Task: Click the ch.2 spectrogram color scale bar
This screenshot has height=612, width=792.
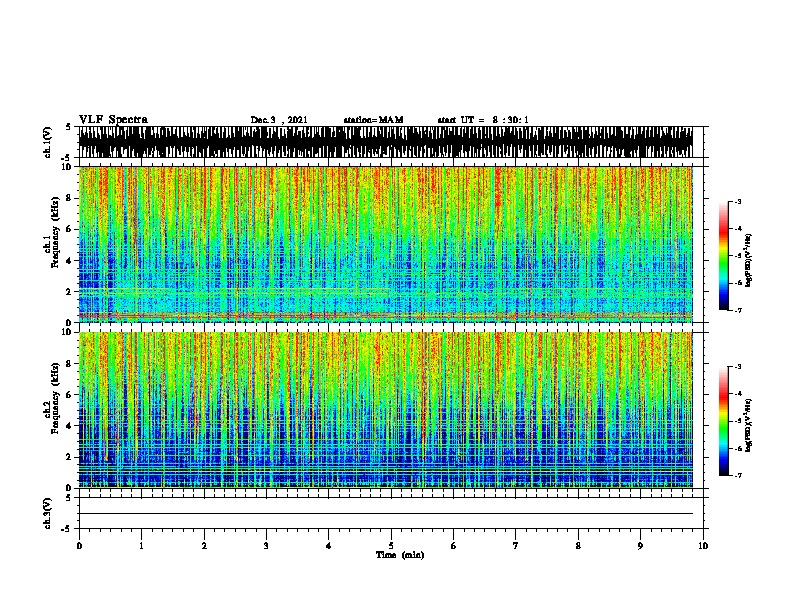Action: 724,421
